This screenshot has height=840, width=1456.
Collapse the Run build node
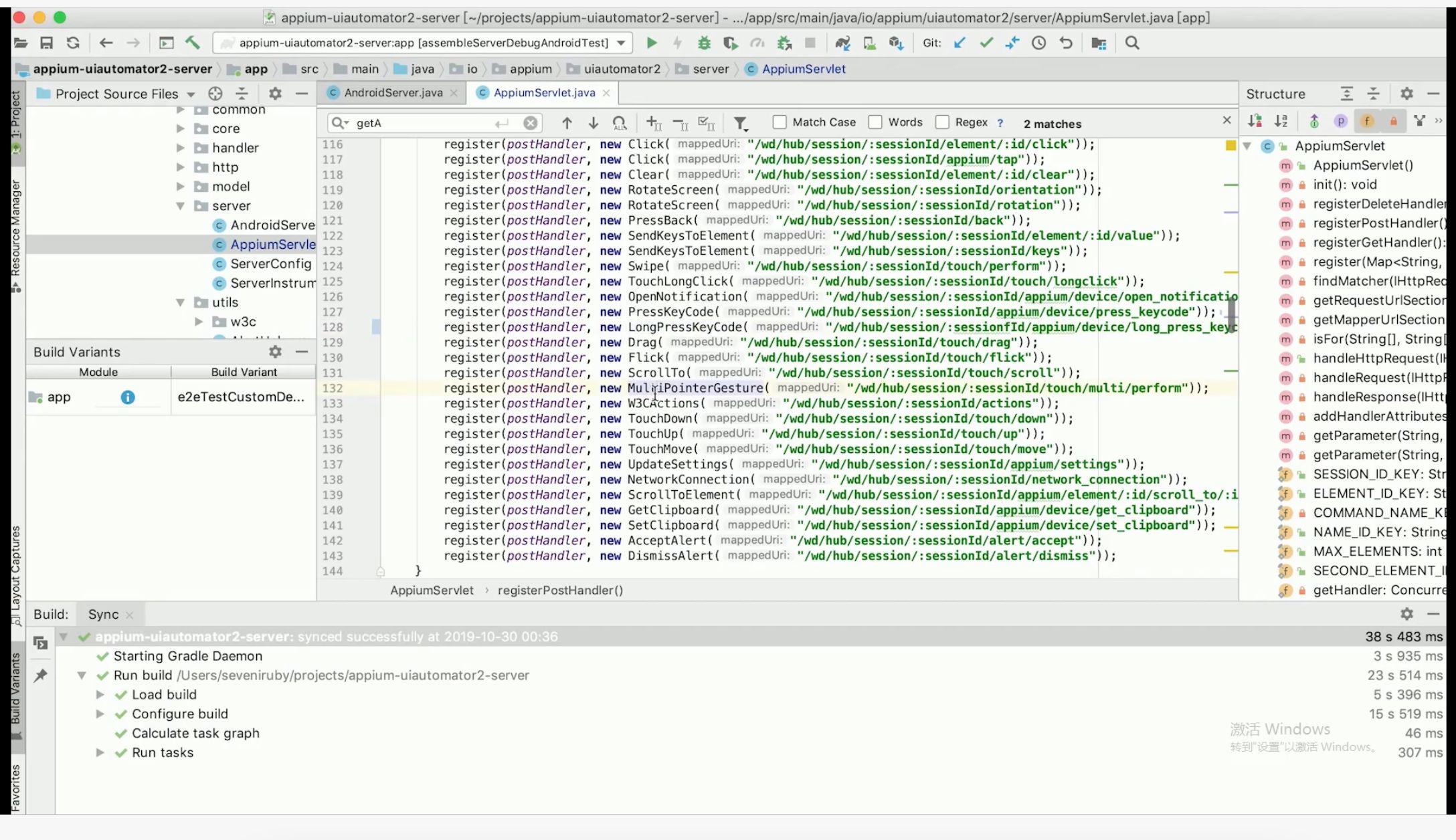(x=82, y=675)
